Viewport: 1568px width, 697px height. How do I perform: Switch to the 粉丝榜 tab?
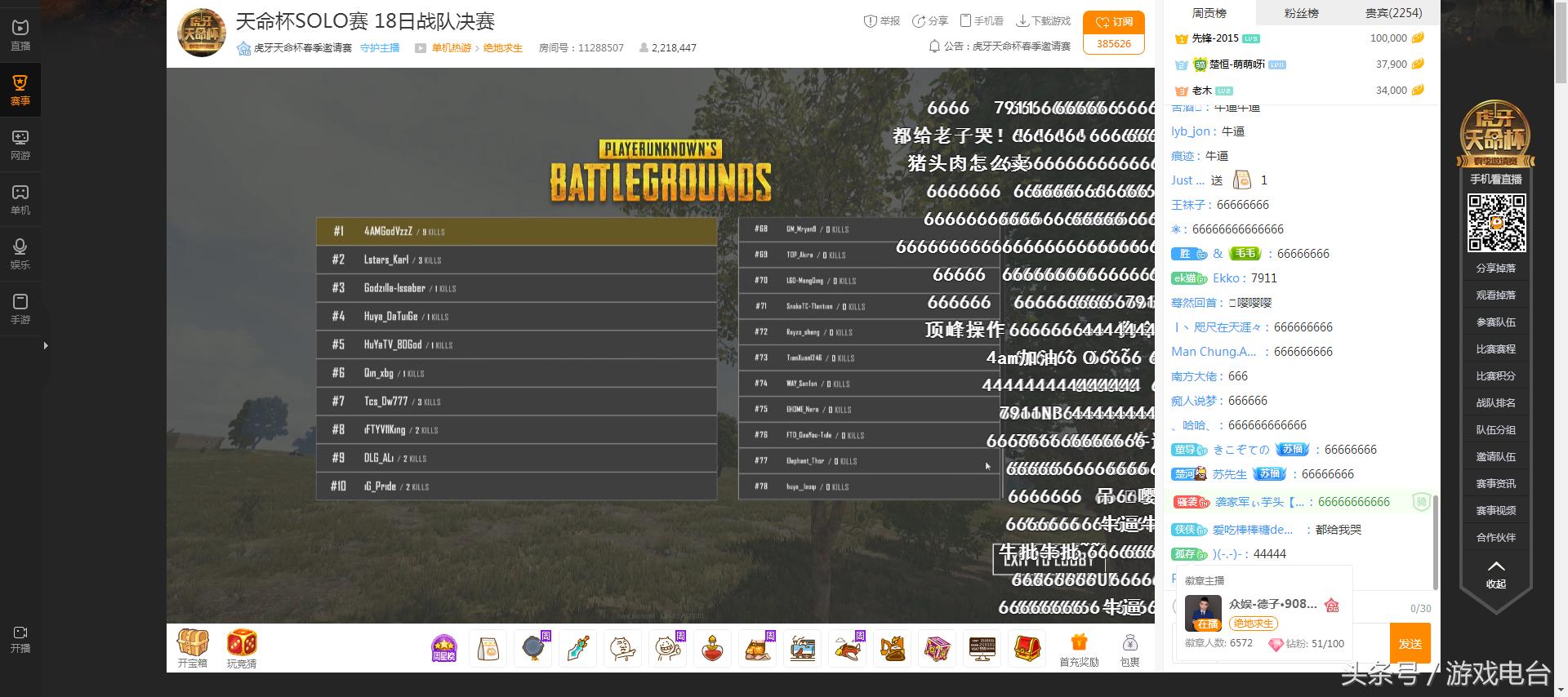[x=1302, y=13]
